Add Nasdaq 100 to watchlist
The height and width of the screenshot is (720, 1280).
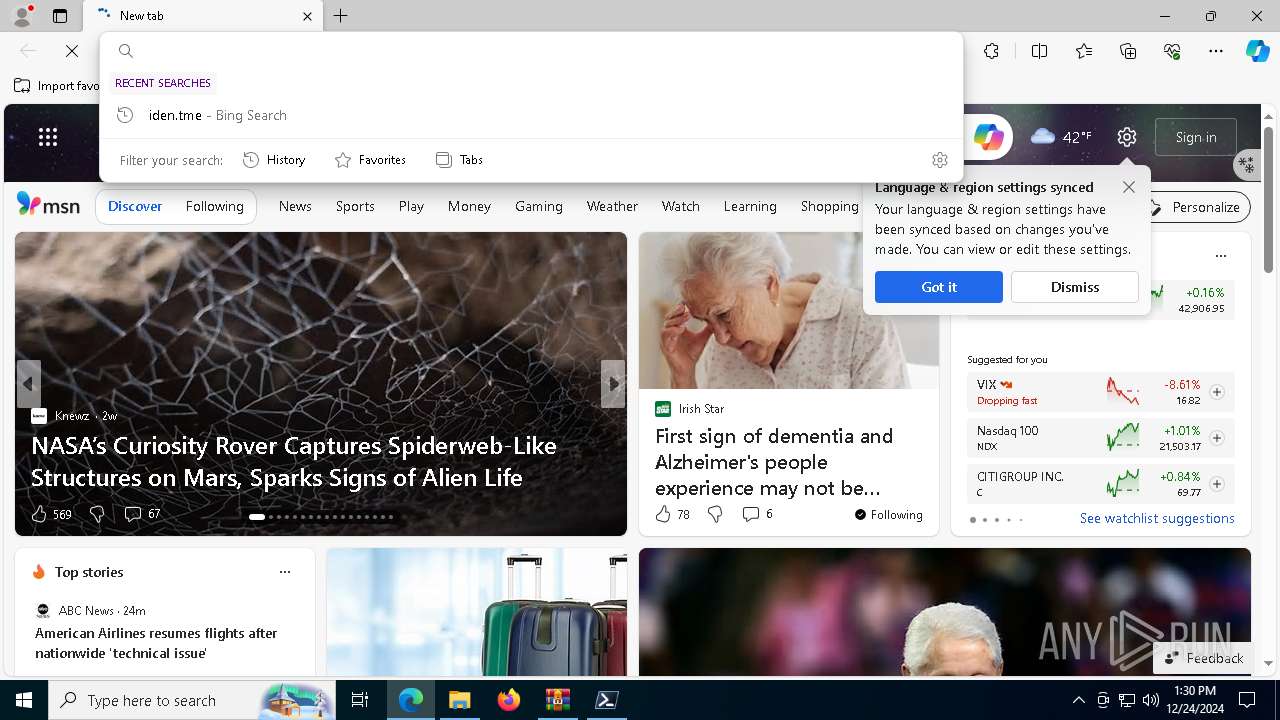(1217, 438)
